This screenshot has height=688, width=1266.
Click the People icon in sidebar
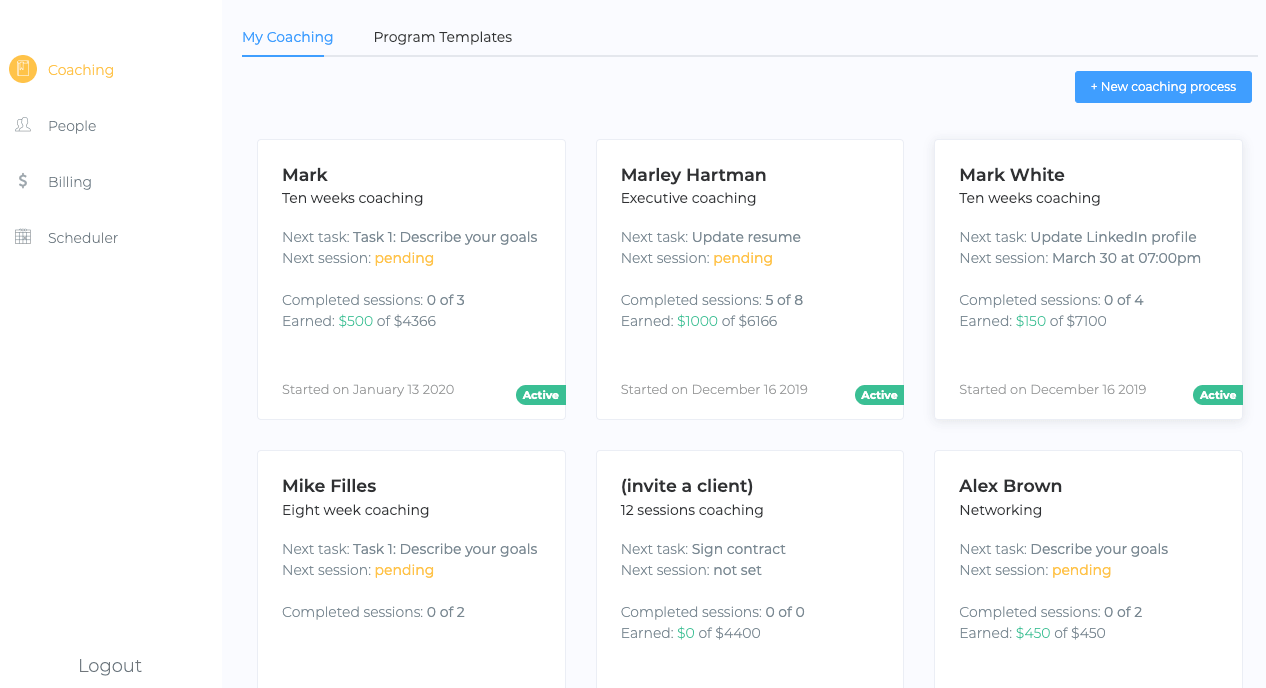coord(23,125)
